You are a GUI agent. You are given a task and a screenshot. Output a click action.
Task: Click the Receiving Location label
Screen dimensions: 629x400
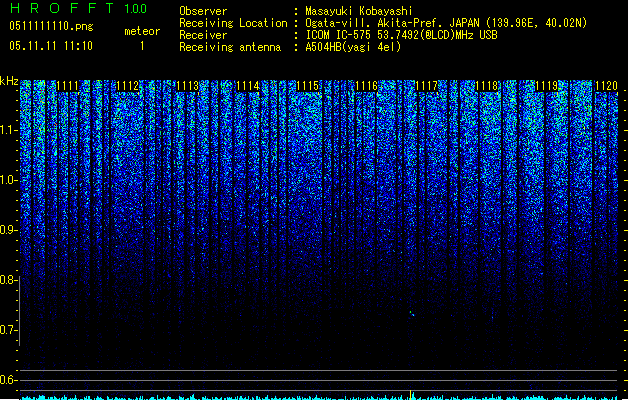(x=233, y=23)
